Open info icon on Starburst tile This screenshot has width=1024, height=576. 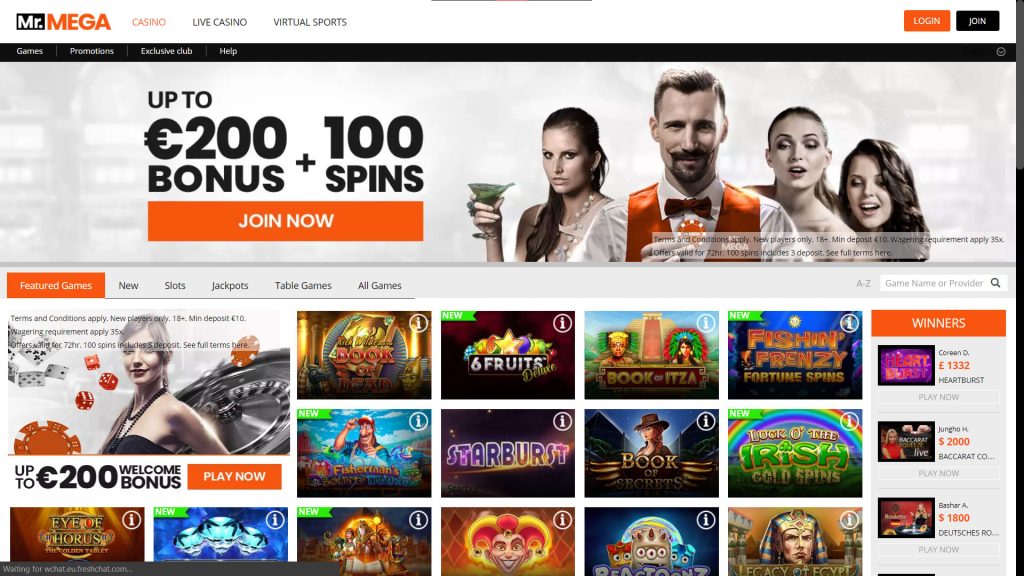coord(562,421)
